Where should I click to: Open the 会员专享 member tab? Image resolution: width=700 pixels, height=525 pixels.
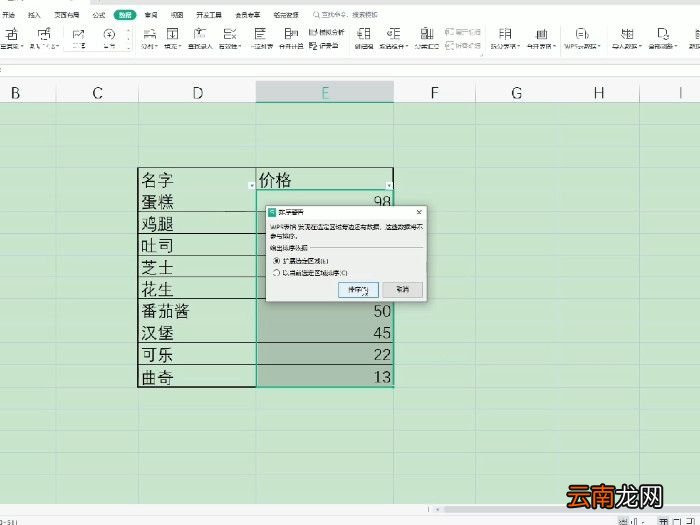pyautogui.click(x=248, y=15)
